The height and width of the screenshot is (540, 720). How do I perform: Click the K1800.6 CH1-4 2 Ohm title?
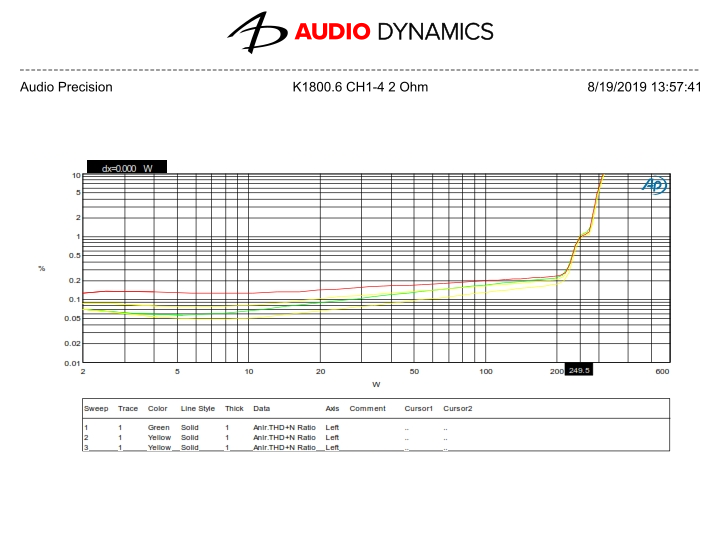[360, 87]
